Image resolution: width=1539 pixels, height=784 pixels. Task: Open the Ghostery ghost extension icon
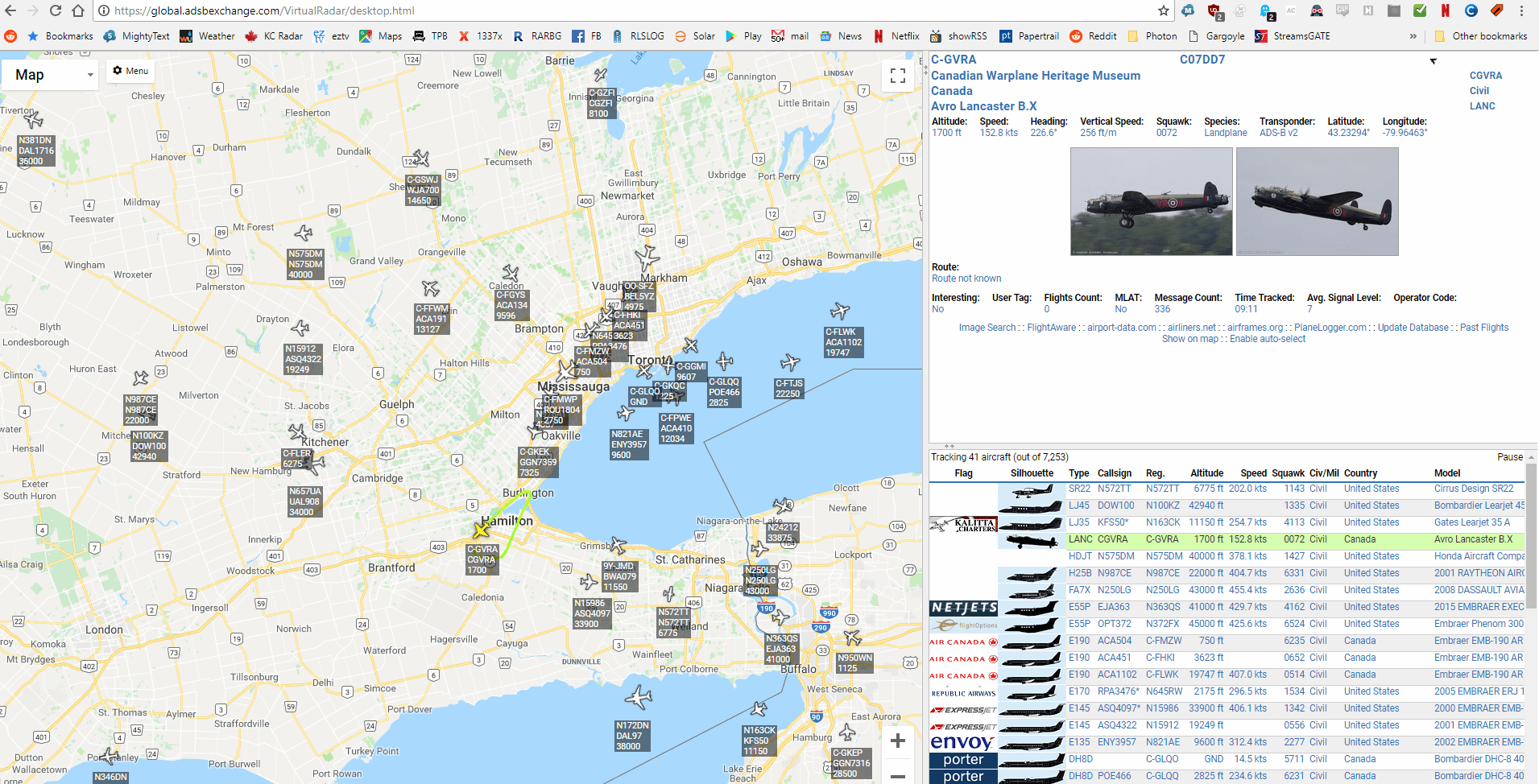[1267, 11]
